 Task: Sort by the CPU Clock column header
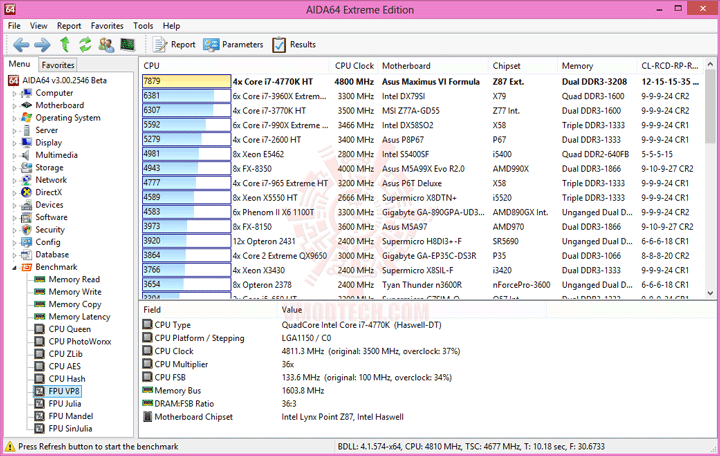pyautogui.click(x=354, y=66)
